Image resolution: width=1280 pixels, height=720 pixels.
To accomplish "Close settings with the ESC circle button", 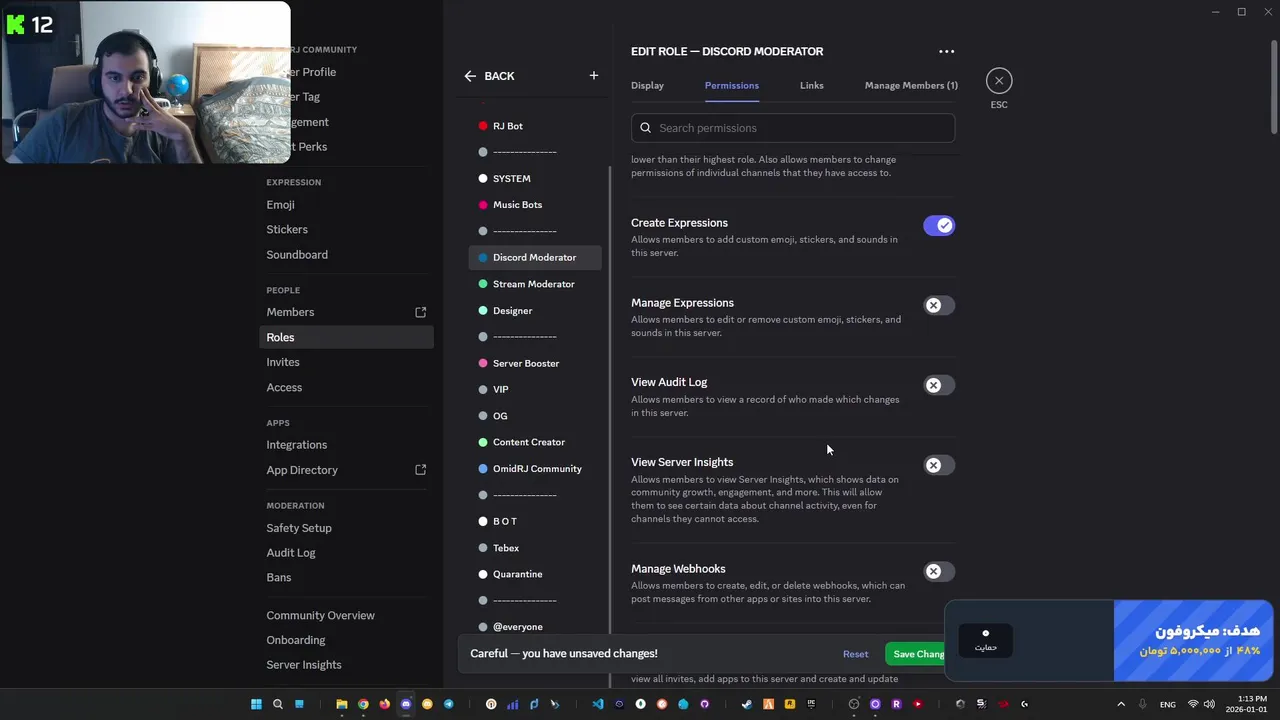I will [x=999, y=81].
